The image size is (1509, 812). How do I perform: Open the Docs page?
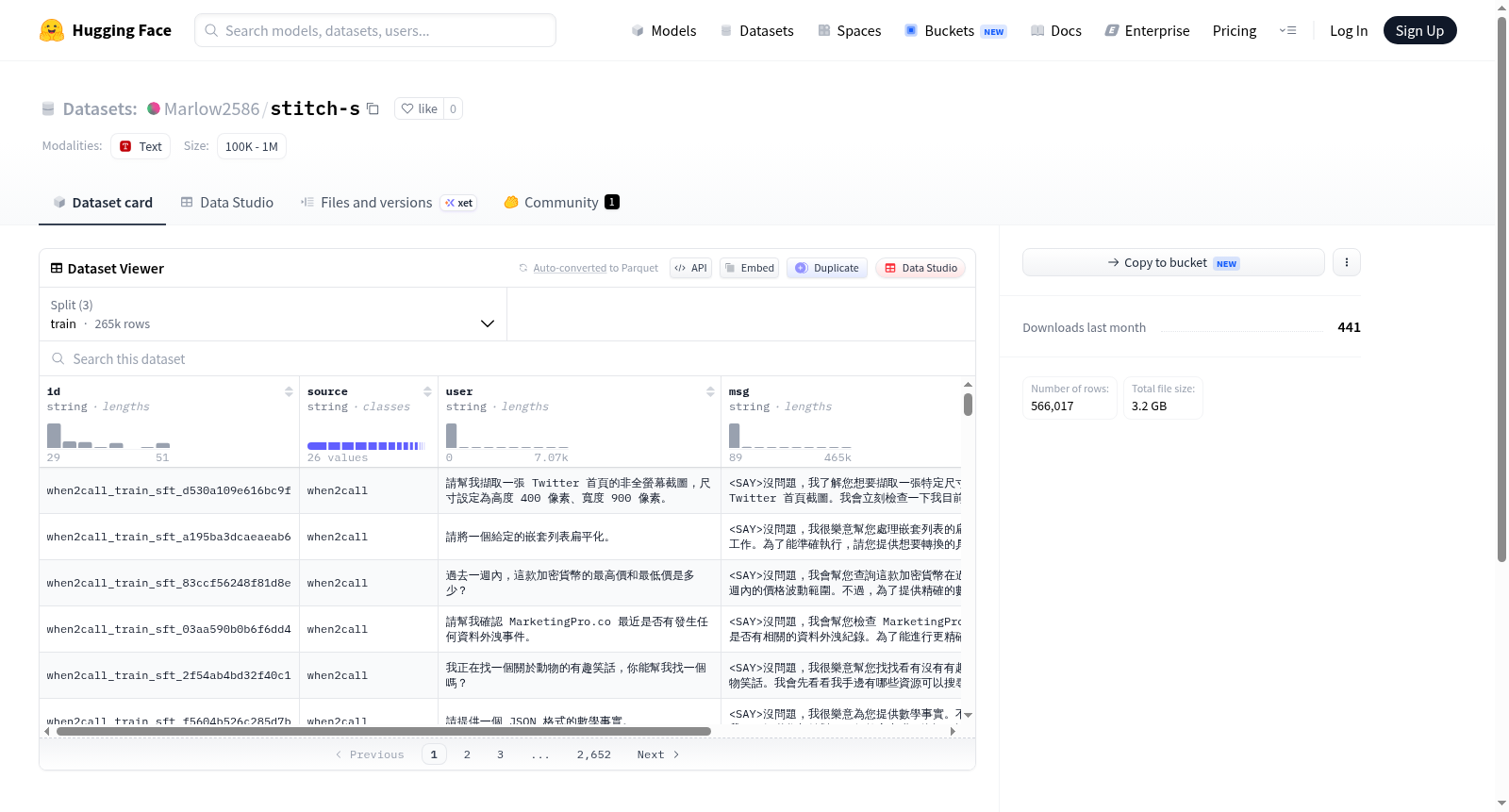(x=1056, y=30)
